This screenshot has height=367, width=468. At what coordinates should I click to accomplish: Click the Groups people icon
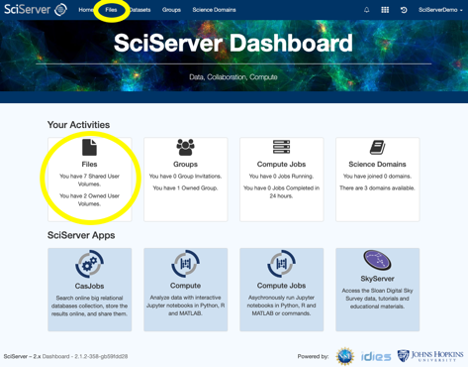pyautogui.click(x=185, y=147)
